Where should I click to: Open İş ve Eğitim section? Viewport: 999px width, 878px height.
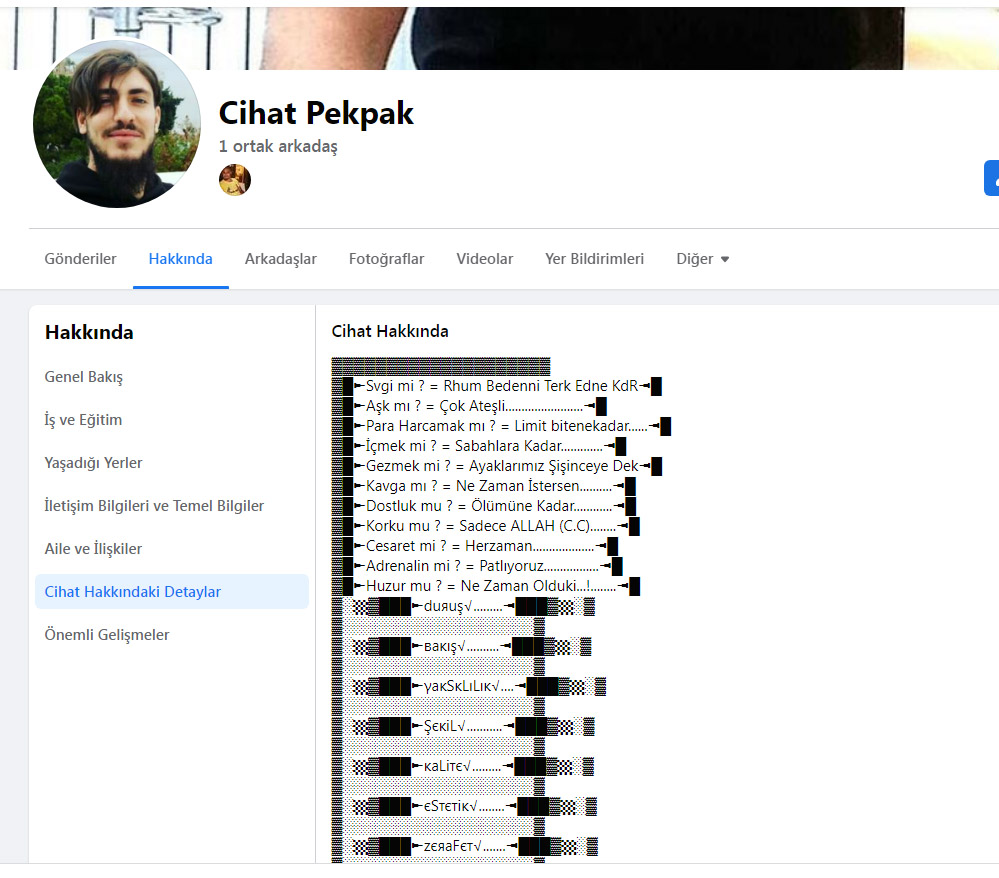tap(83, 420)
